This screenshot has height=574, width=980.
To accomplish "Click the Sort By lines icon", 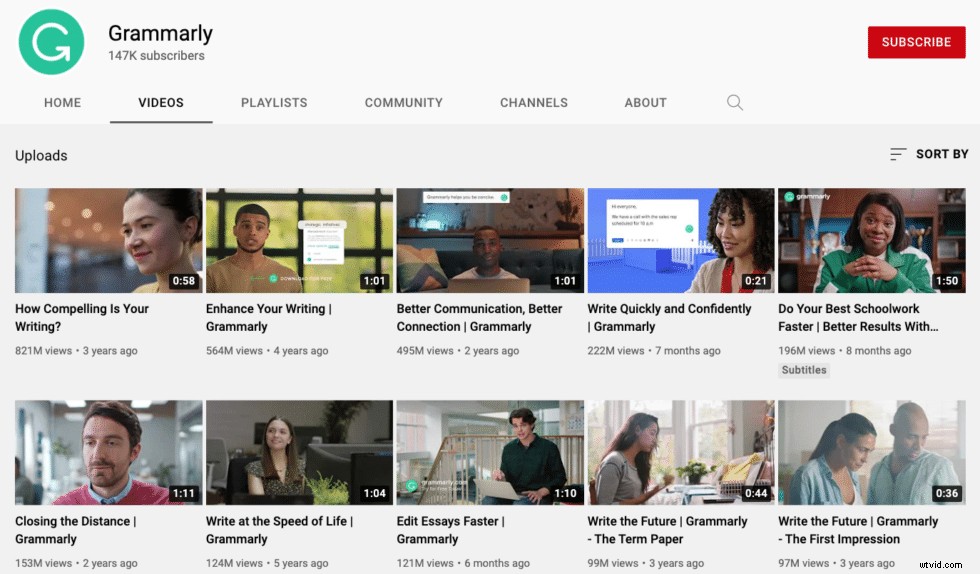I will [x=898, y=154].
